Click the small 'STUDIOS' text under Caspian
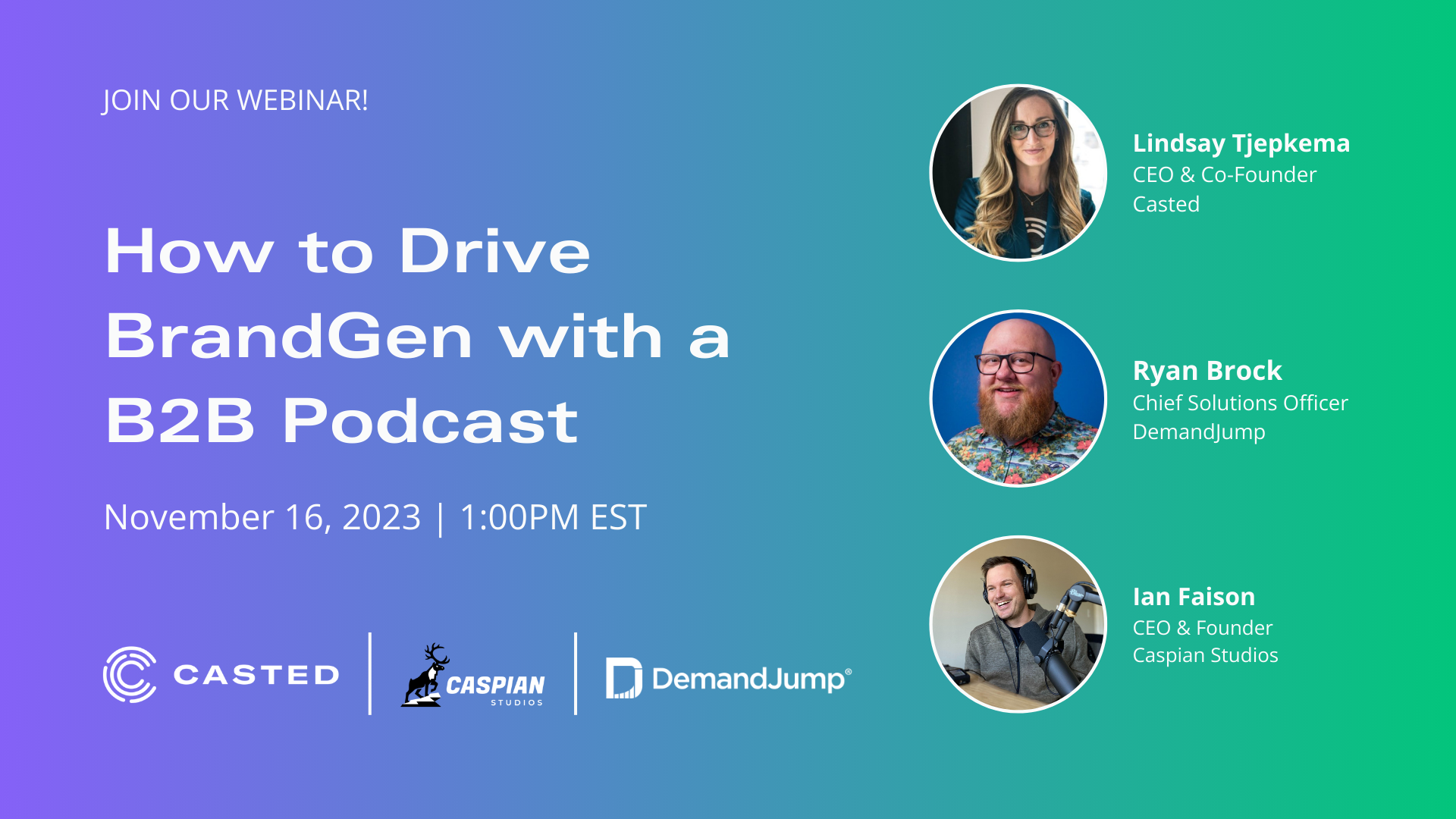Image resolution: width=1456 pixels, height=819 pixels. point(517,703)
